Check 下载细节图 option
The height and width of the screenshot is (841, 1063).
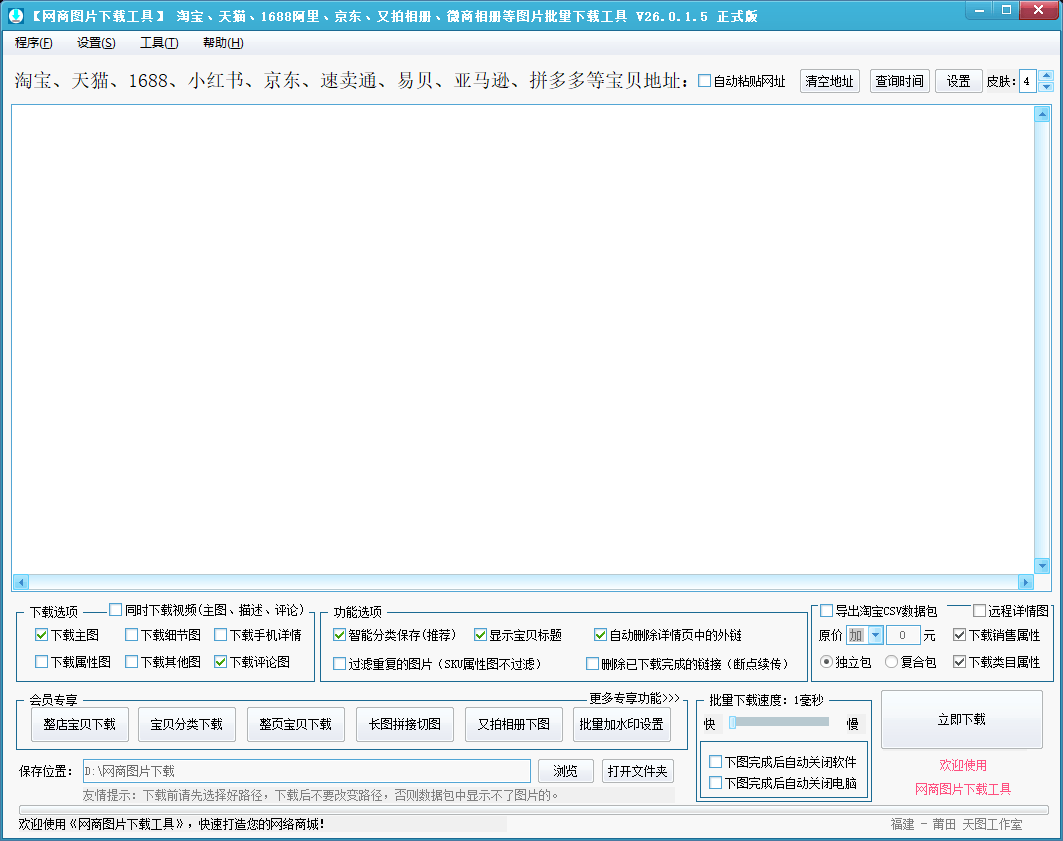[x=132, y=635]
